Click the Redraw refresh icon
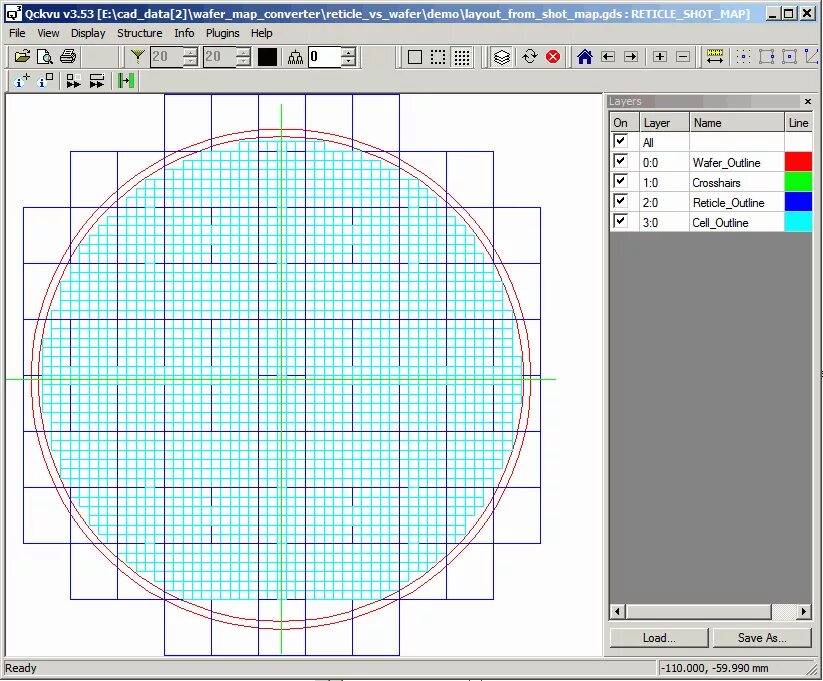 point(530,57)
